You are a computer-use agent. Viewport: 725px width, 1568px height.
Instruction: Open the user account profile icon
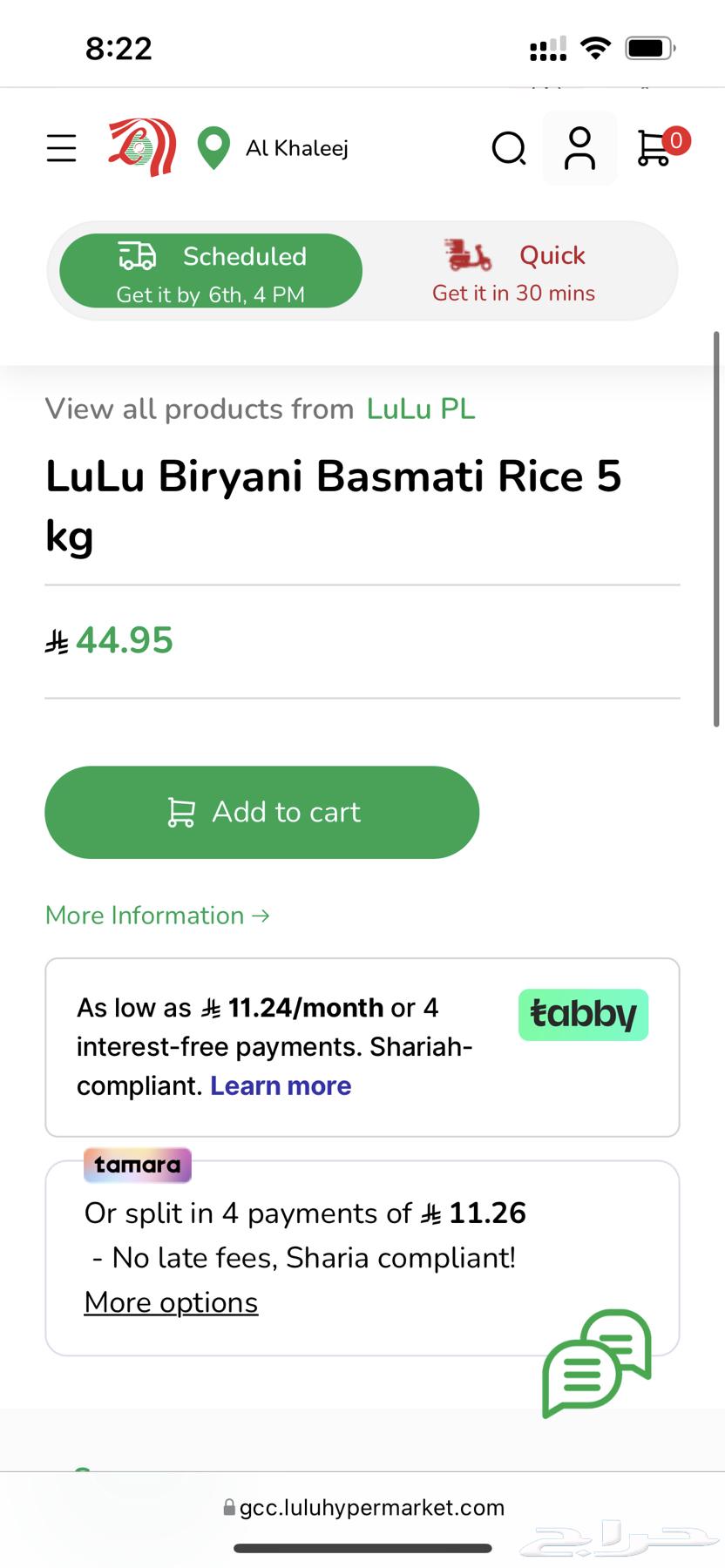click(x=579, y=148)
